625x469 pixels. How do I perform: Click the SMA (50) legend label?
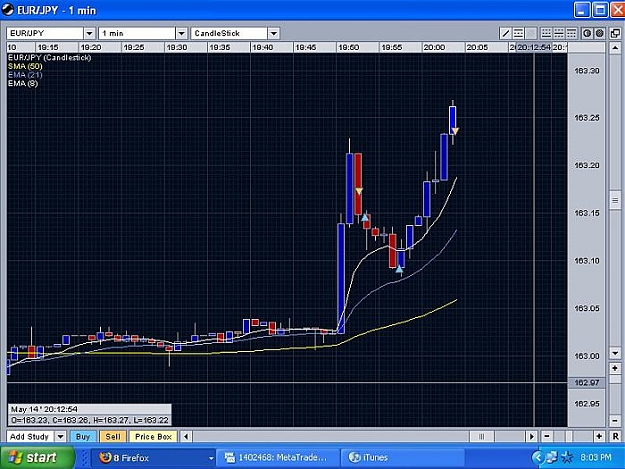pyautogui.click(x=25, y=66)
